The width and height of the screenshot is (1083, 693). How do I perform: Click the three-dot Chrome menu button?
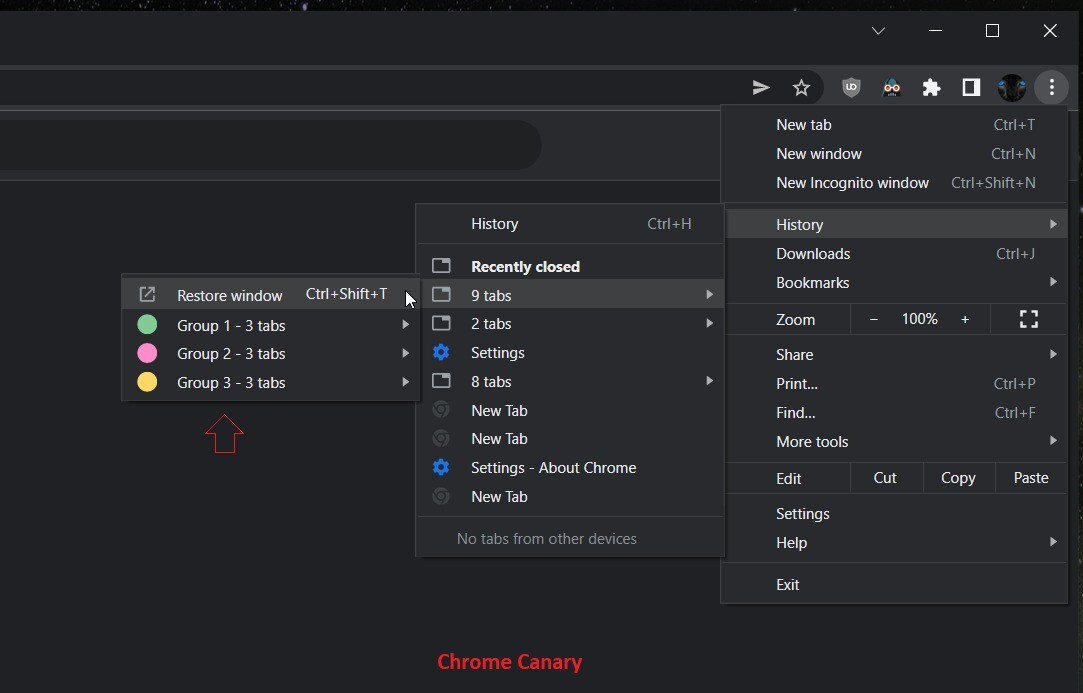click(x=1051, y=88)
